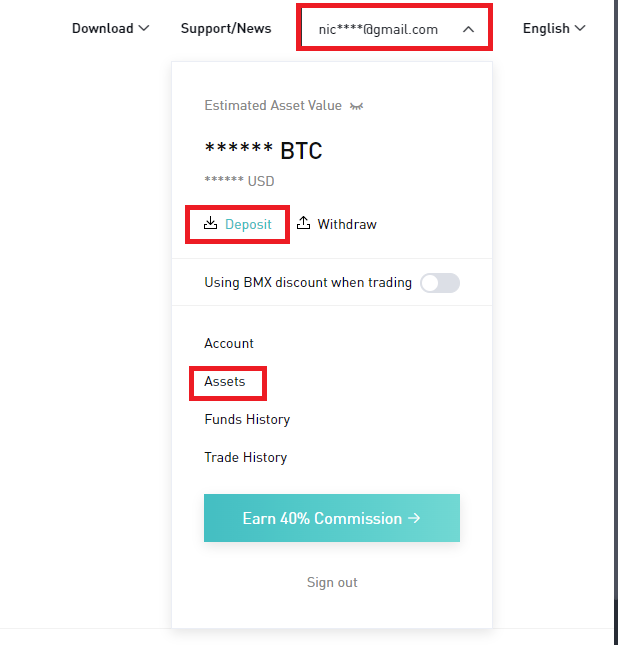
Task: View Trade History
Action: pos(245,457)
